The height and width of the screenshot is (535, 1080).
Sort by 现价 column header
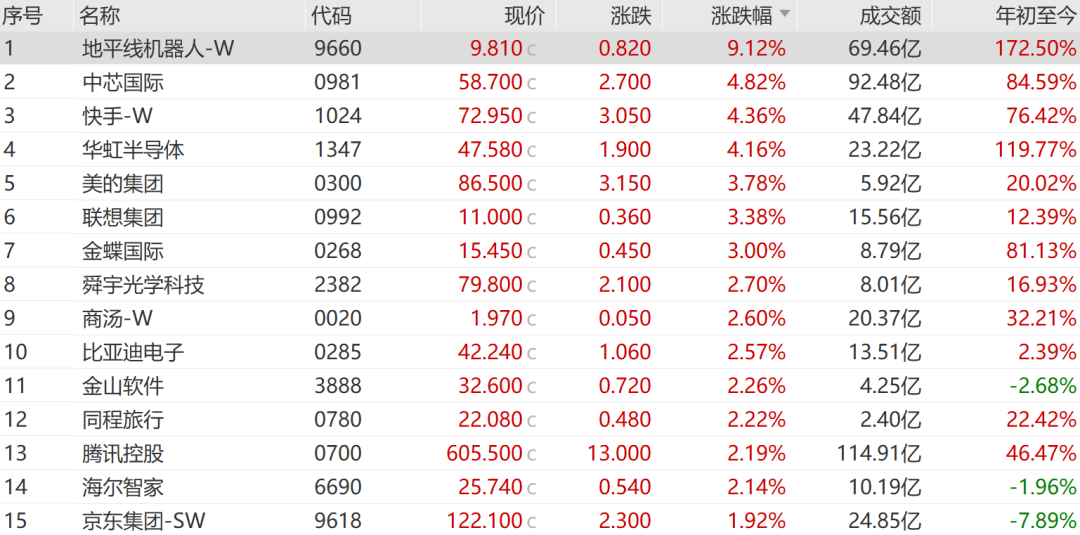click(525, 14)
